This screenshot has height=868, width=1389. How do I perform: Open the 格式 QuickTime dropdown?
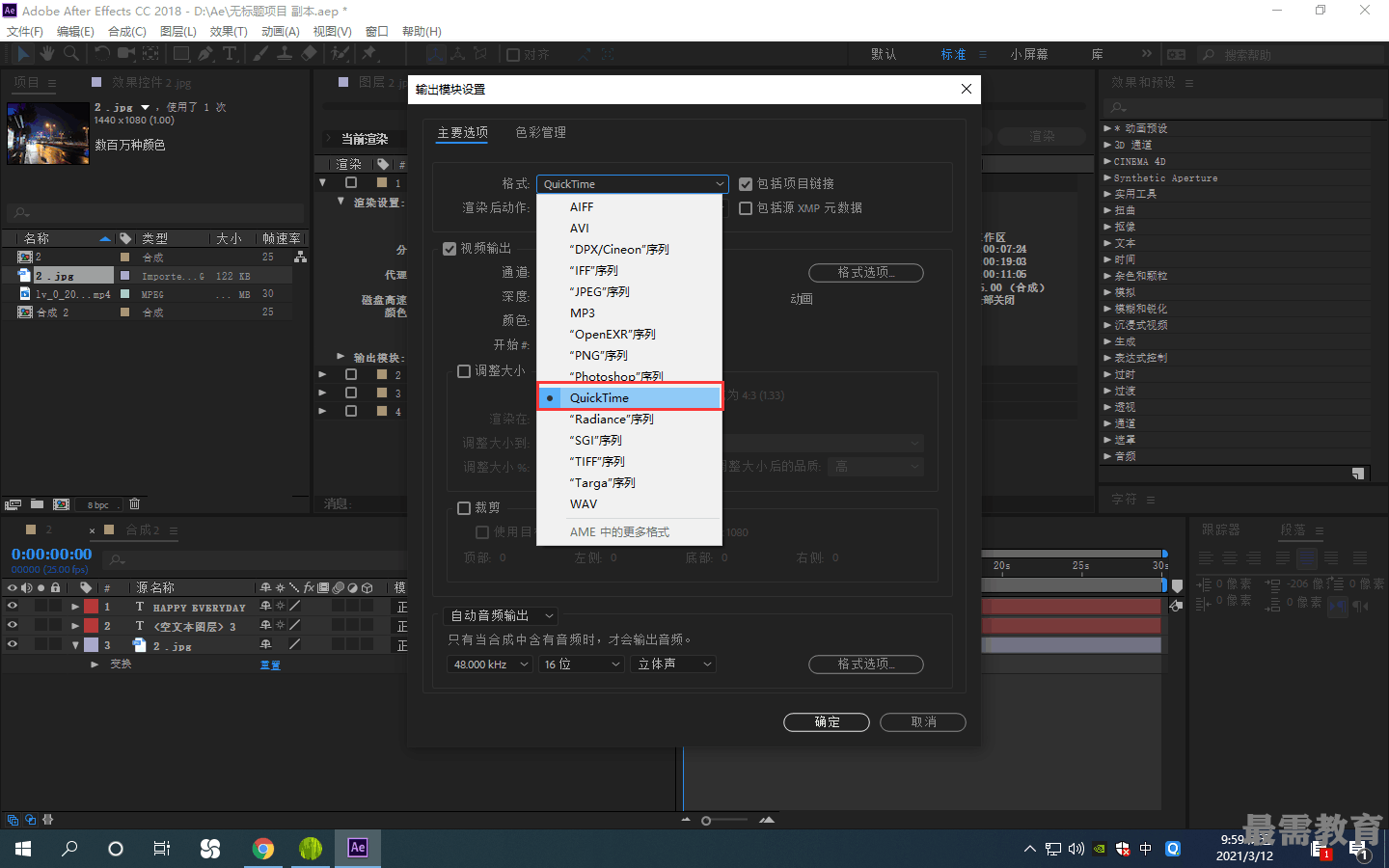(x=632, y=184)
